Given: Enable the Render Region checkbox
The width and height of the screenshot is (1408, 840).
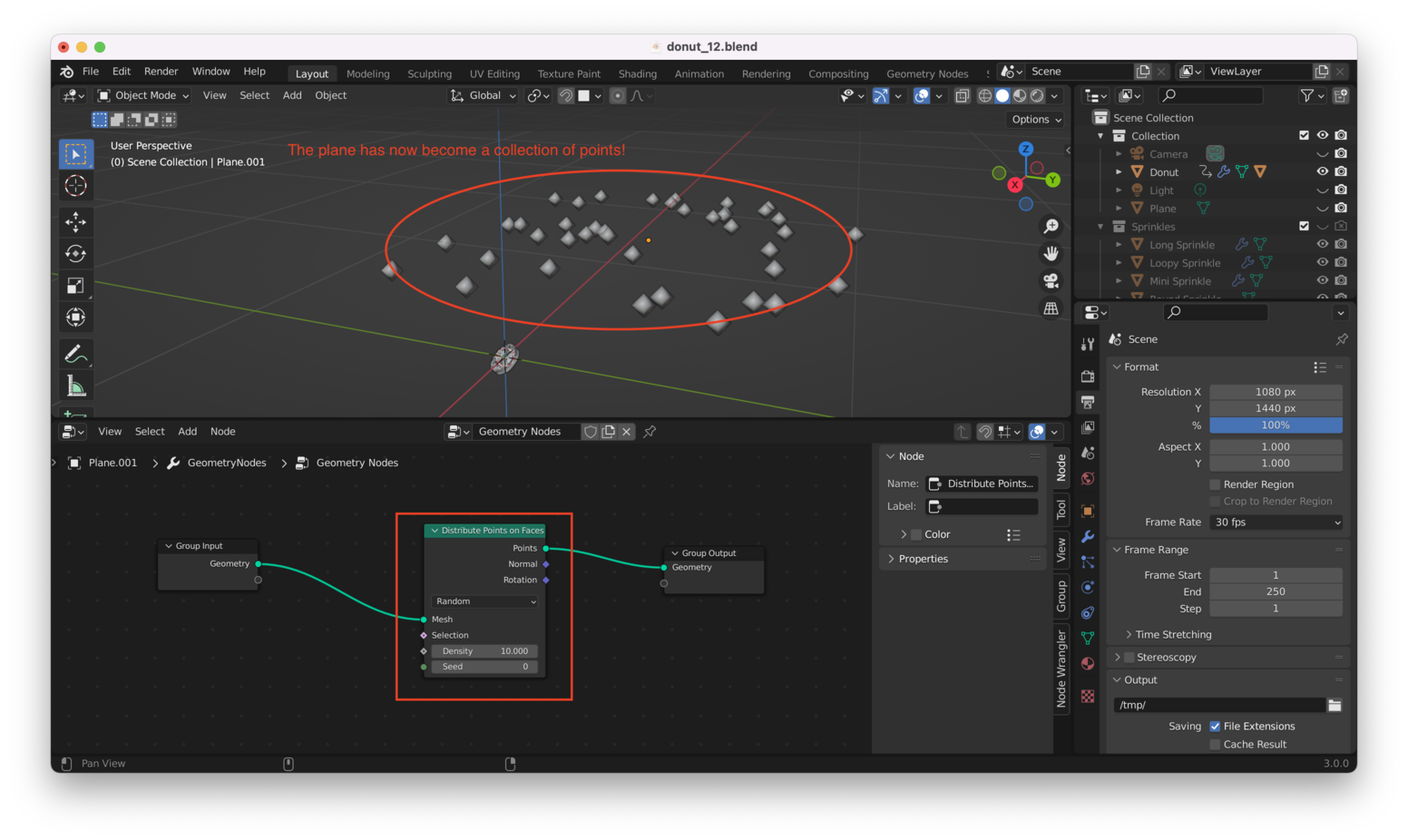Looking at the screenshot, I should [x=1216, y=484].
